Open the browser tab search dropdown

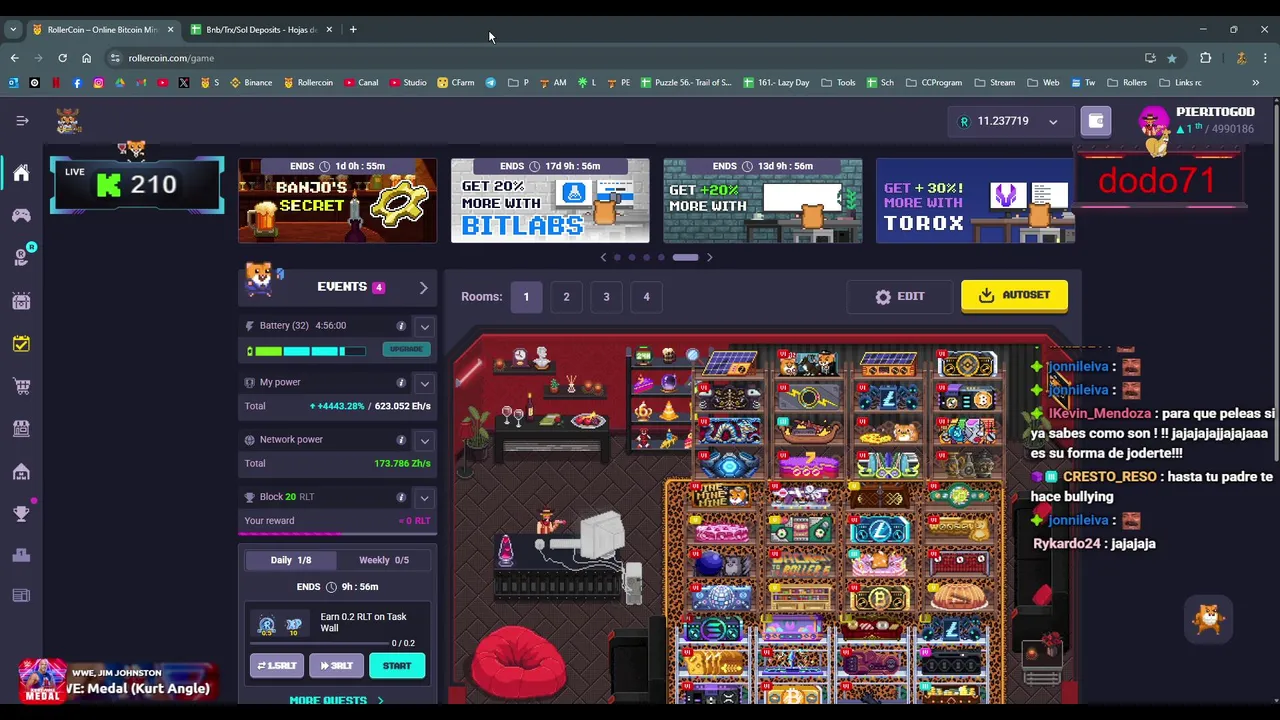tap(13, 30)
